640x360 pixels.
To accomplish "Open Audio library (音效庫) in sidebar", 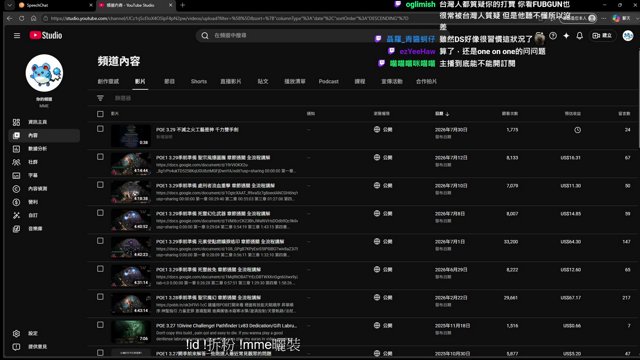I will click(44, 229).
